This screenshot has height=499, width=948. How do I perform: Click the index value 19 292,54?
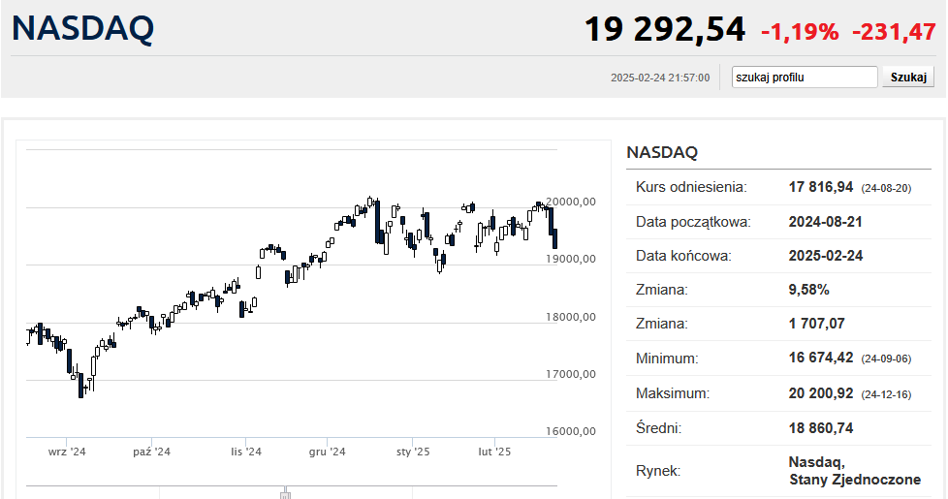(x=664, y=30)
